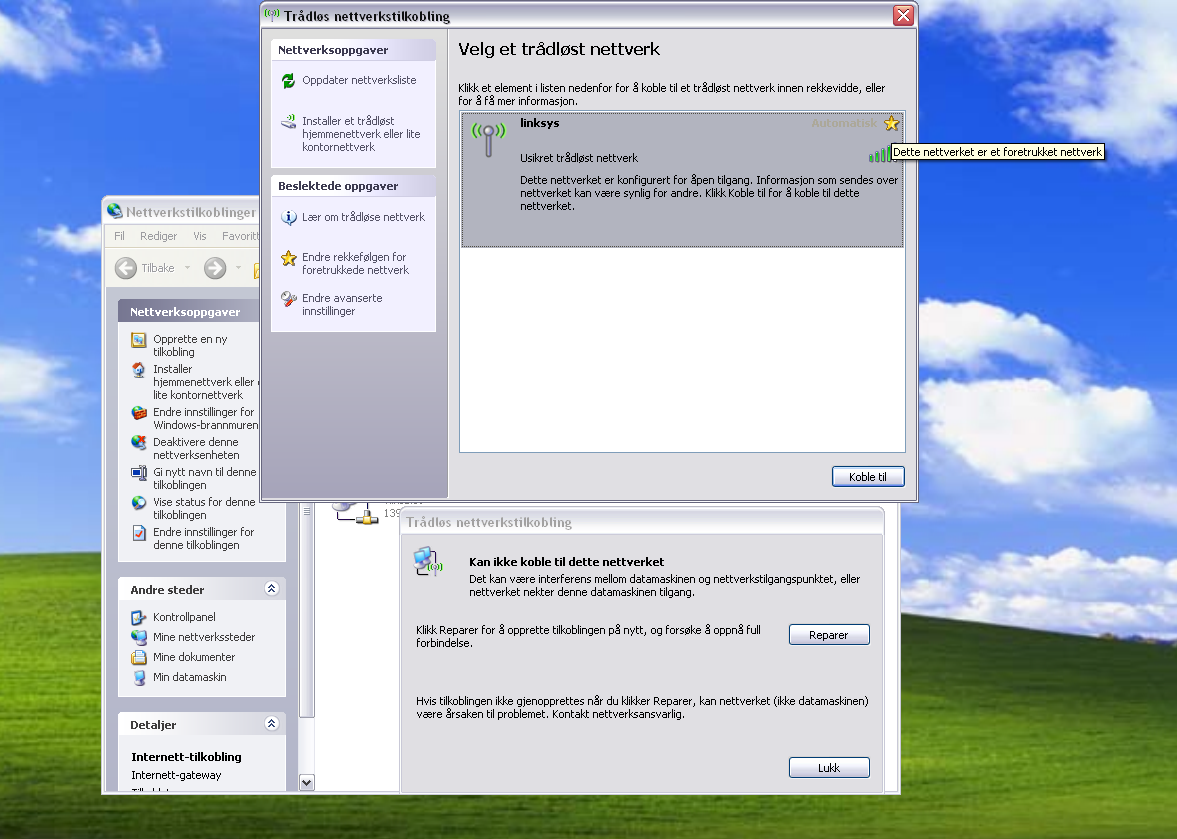Open Opprette en ny tilkobling task

point(190,345)
